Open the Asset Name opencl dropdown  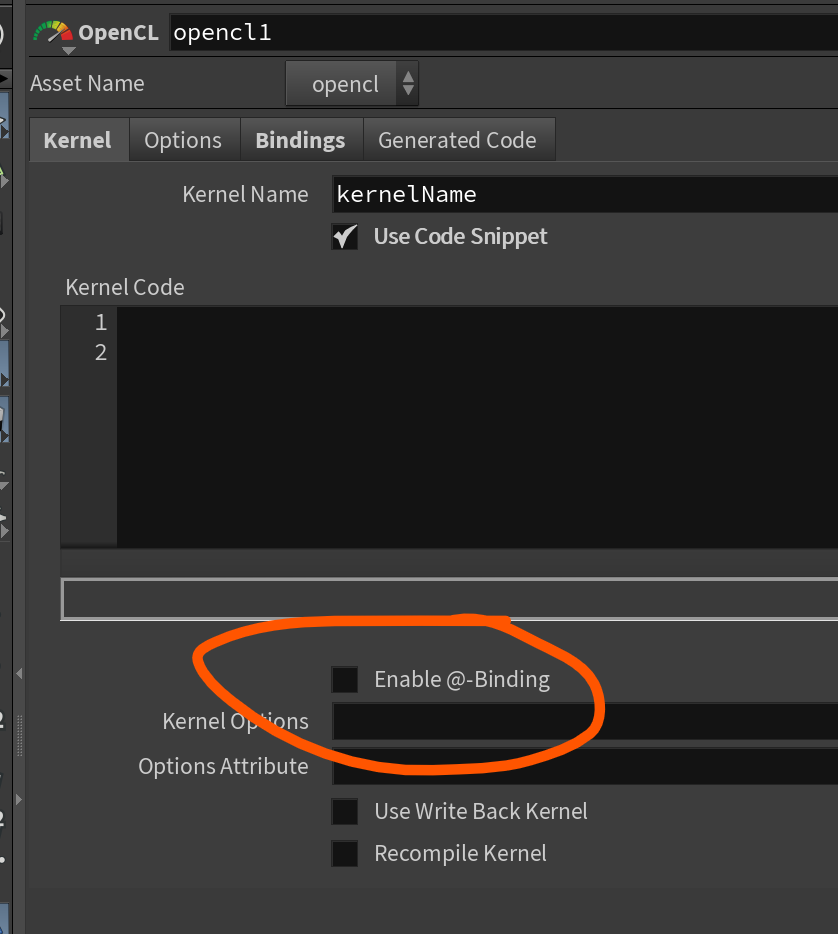point(352,84)
